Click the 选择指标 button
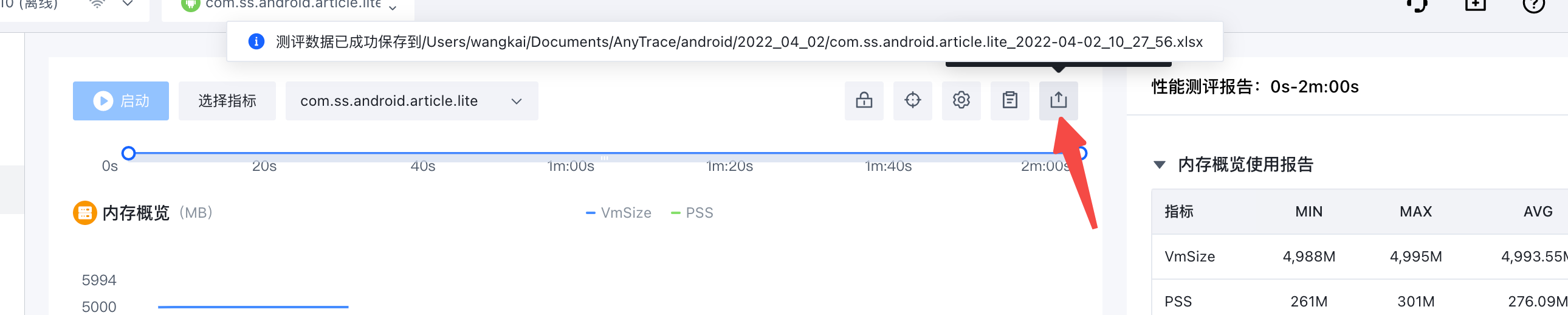1568x315 pixels. tap(227, 100)
